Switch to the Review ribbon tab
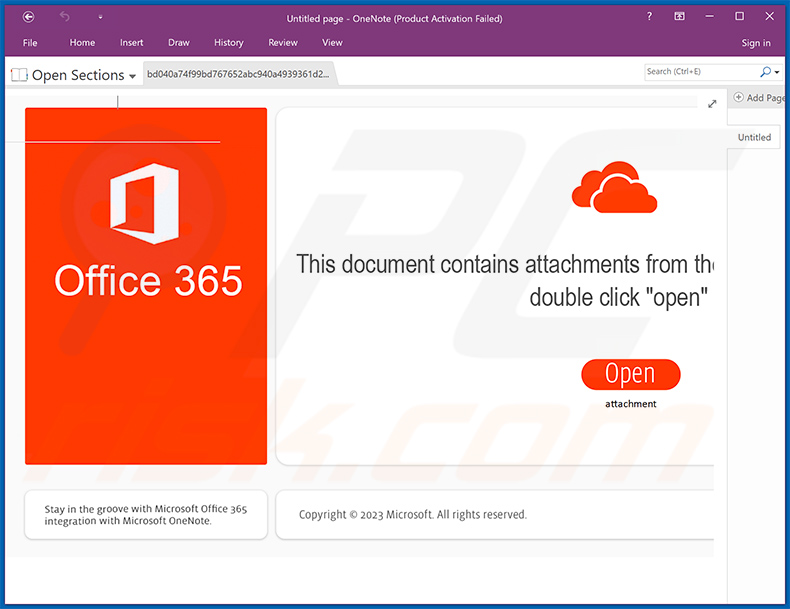The width and height of the screenshot is (790, 609). [x=283, y=43]
